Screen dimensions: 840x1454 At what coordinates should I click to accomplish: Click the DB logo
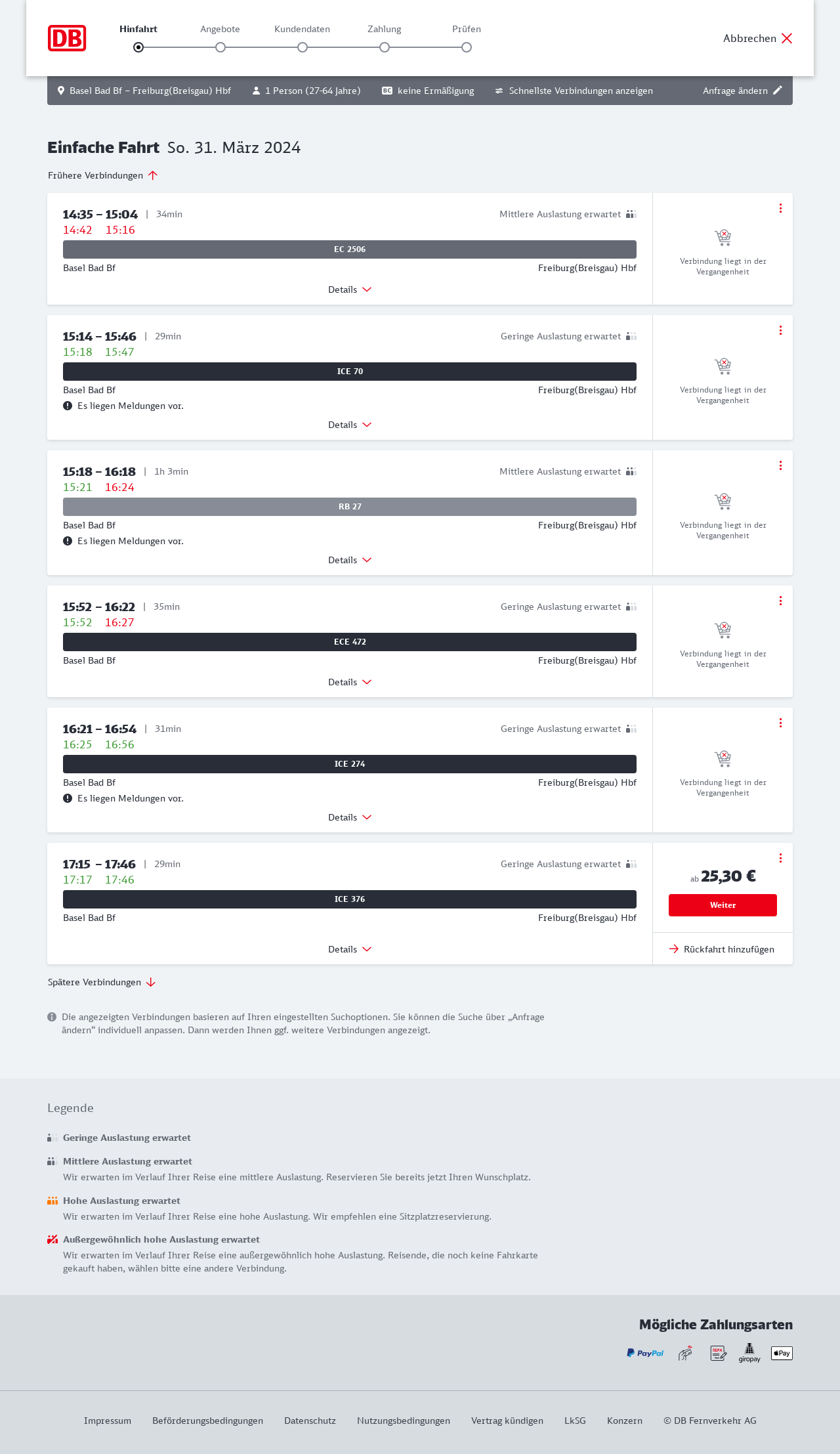67,38
